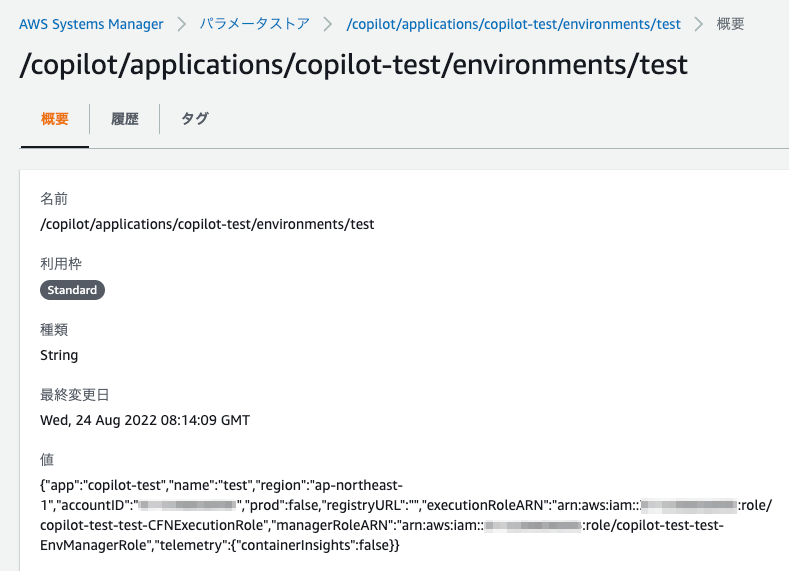This screenshot has width=789, height=571.
Task: Click the parameter name value under 名前
Action: (x=207, y=224)
